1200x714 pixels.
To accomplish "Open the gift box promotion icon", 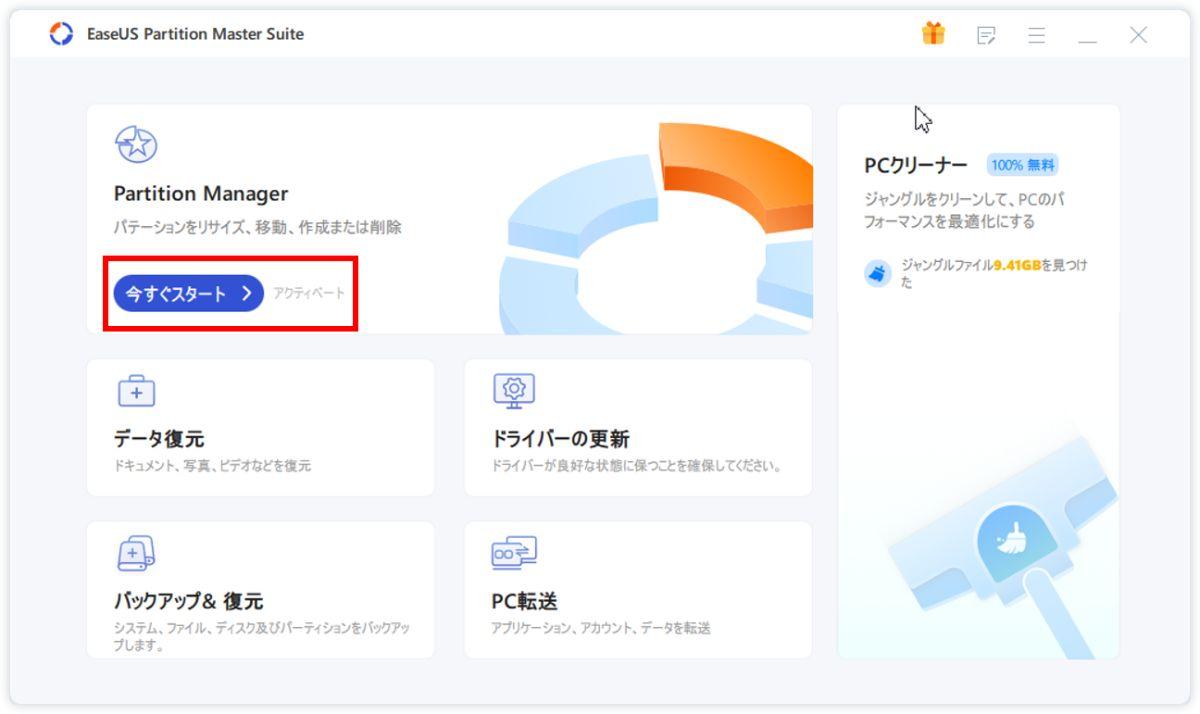I will 933,34.
